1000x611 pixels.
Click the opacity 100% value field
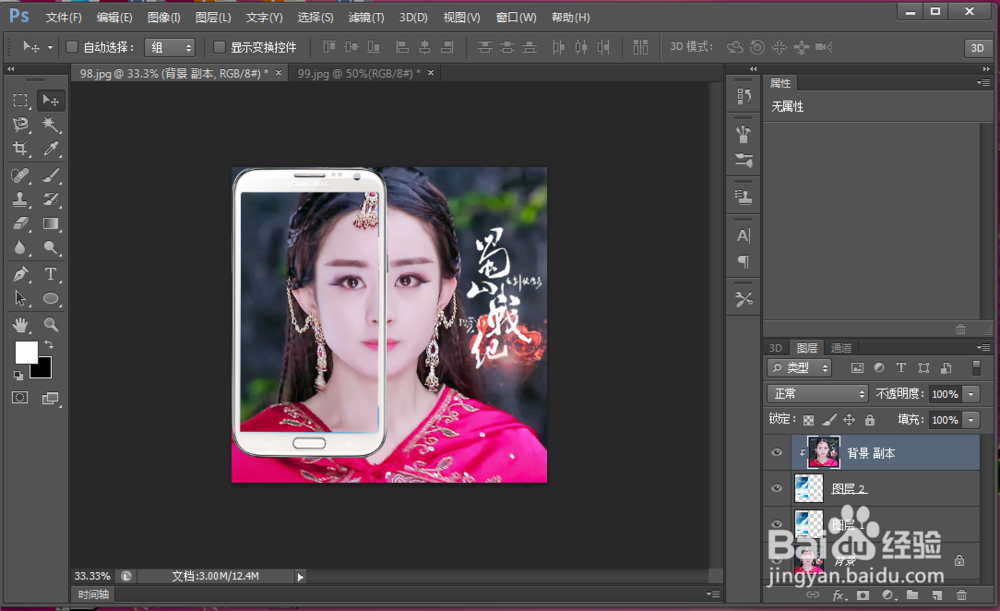coord(945,394)
